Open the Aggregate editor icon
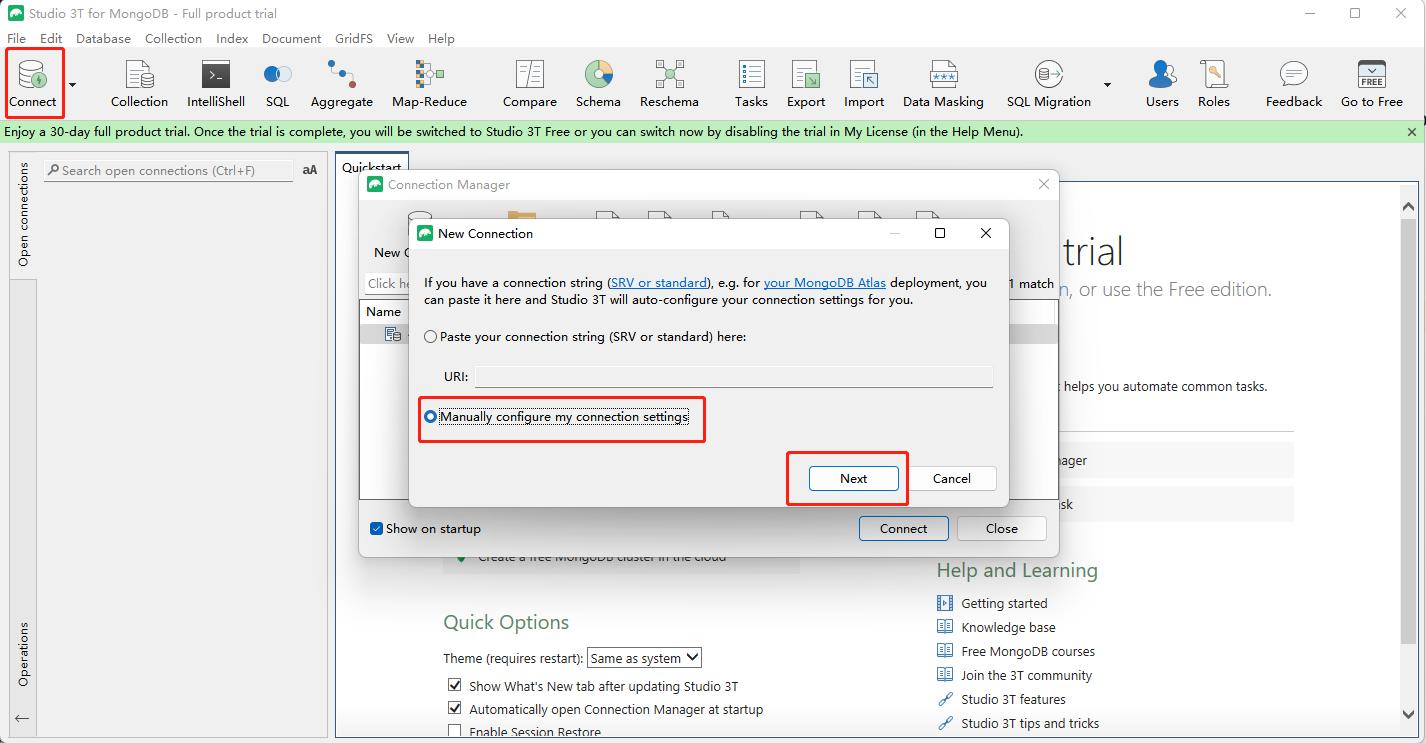This screenshot has height=743, width=1426. tap(341, 83)
